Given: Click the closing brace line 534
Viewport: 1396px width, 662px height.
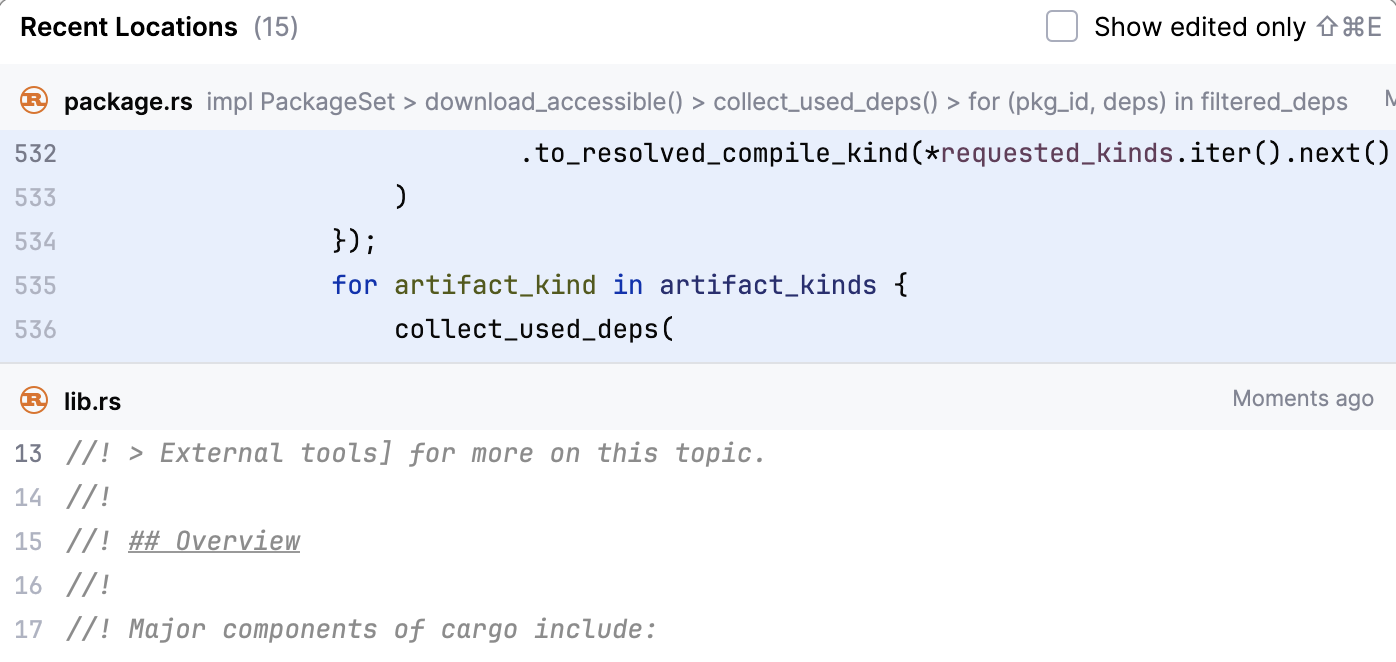Looking at the screenshot, I should [x=354, y=242].
